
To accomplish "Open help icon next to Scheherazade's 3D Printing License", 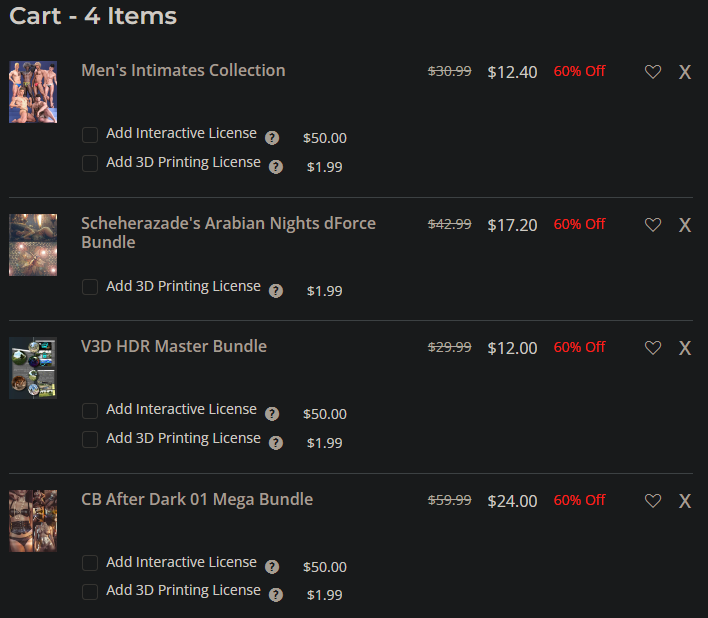I will click(276, 291).
